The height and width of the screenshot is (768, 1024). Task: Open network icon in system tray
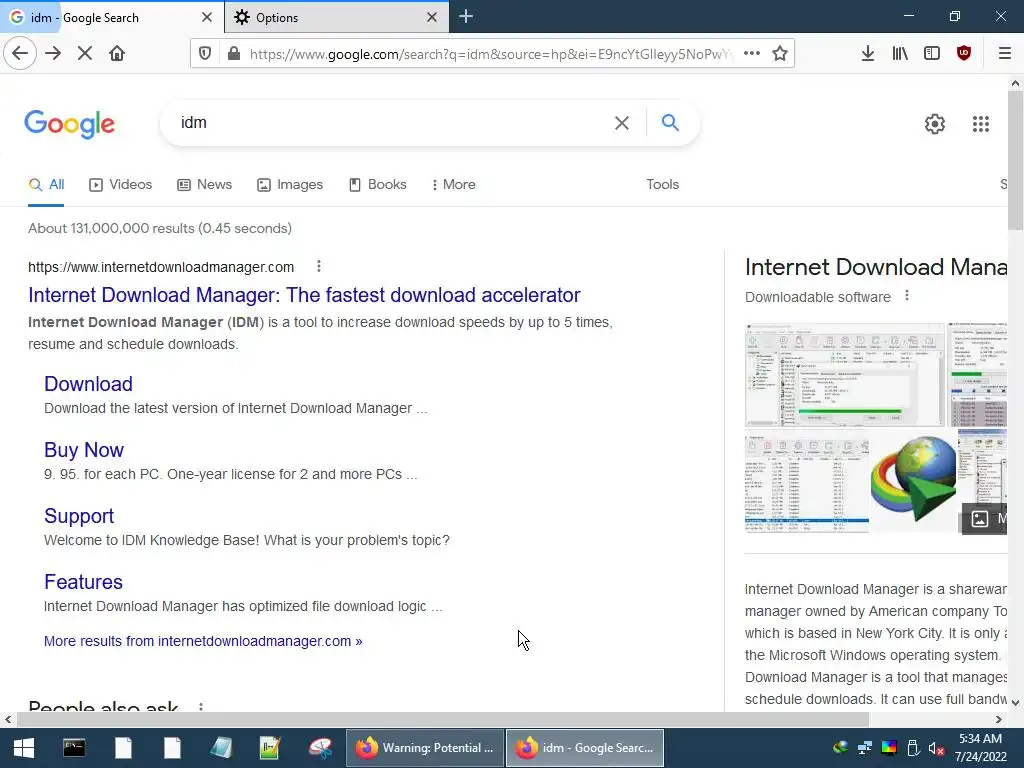[x=865, y=748]
